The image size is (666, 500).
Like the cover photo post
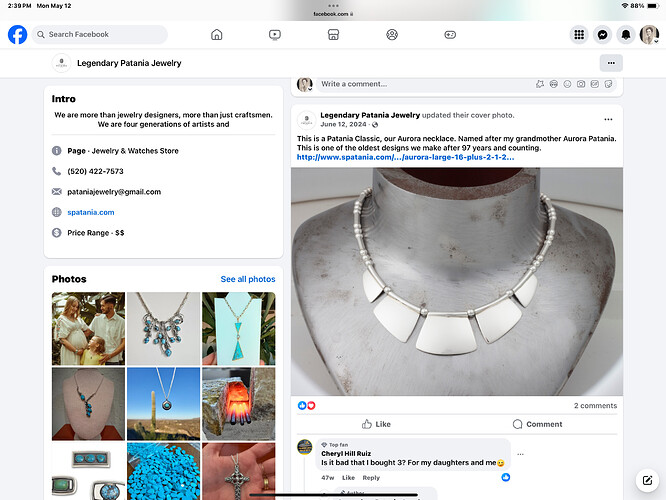[376, 424]
